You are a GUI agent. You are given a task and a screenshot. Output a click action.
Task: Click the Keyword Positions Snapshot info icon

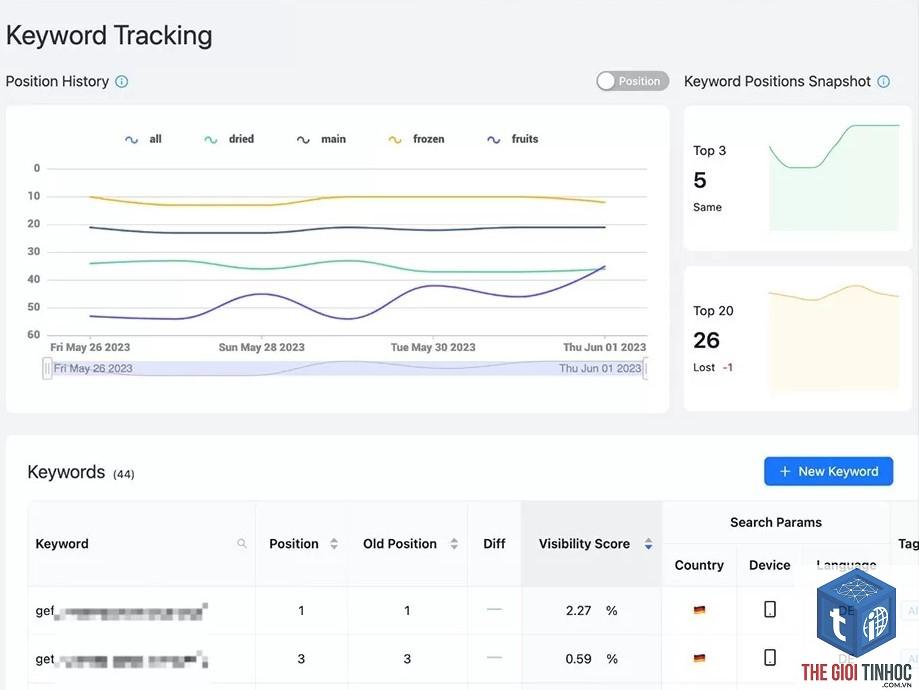(883, 81)
